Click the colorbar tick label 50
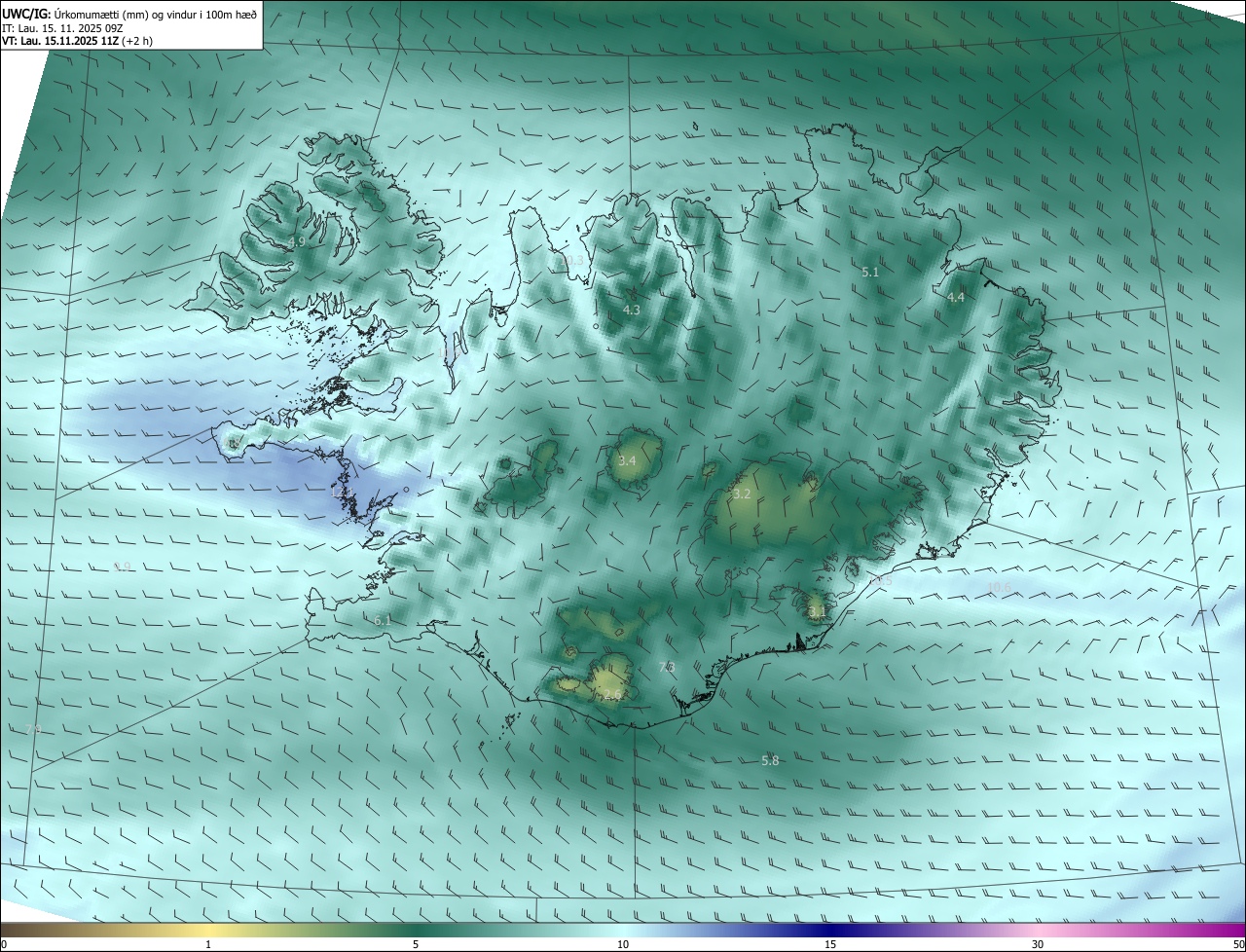 tap(1238, 944)
